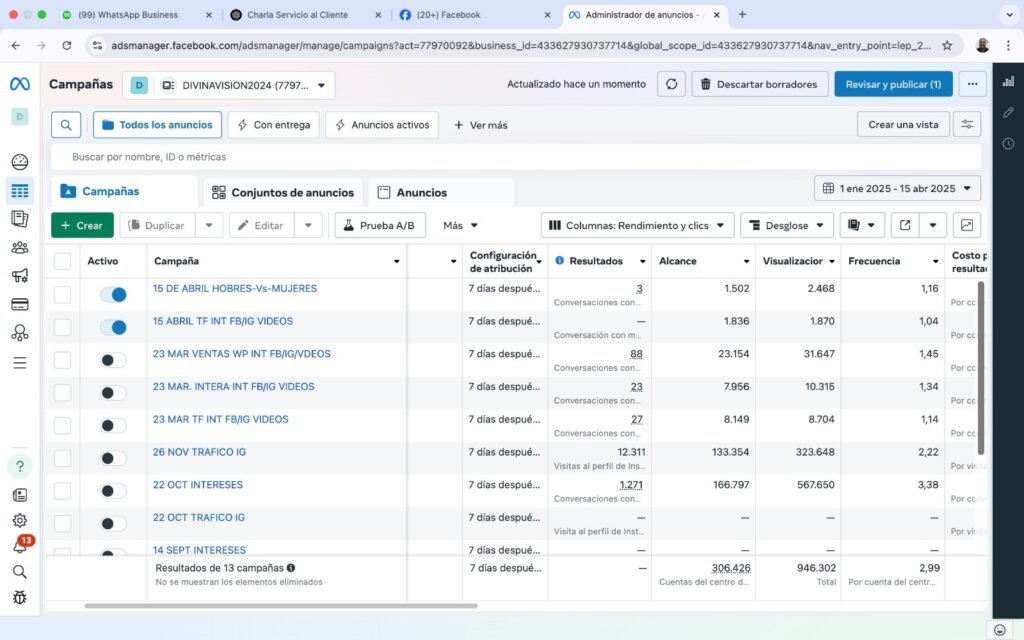Screen dimensions: 1024x640
Task: Check the box for 23 MAR TF INT FB/IG VIDEOS row
Action: (x=62, y=425)
